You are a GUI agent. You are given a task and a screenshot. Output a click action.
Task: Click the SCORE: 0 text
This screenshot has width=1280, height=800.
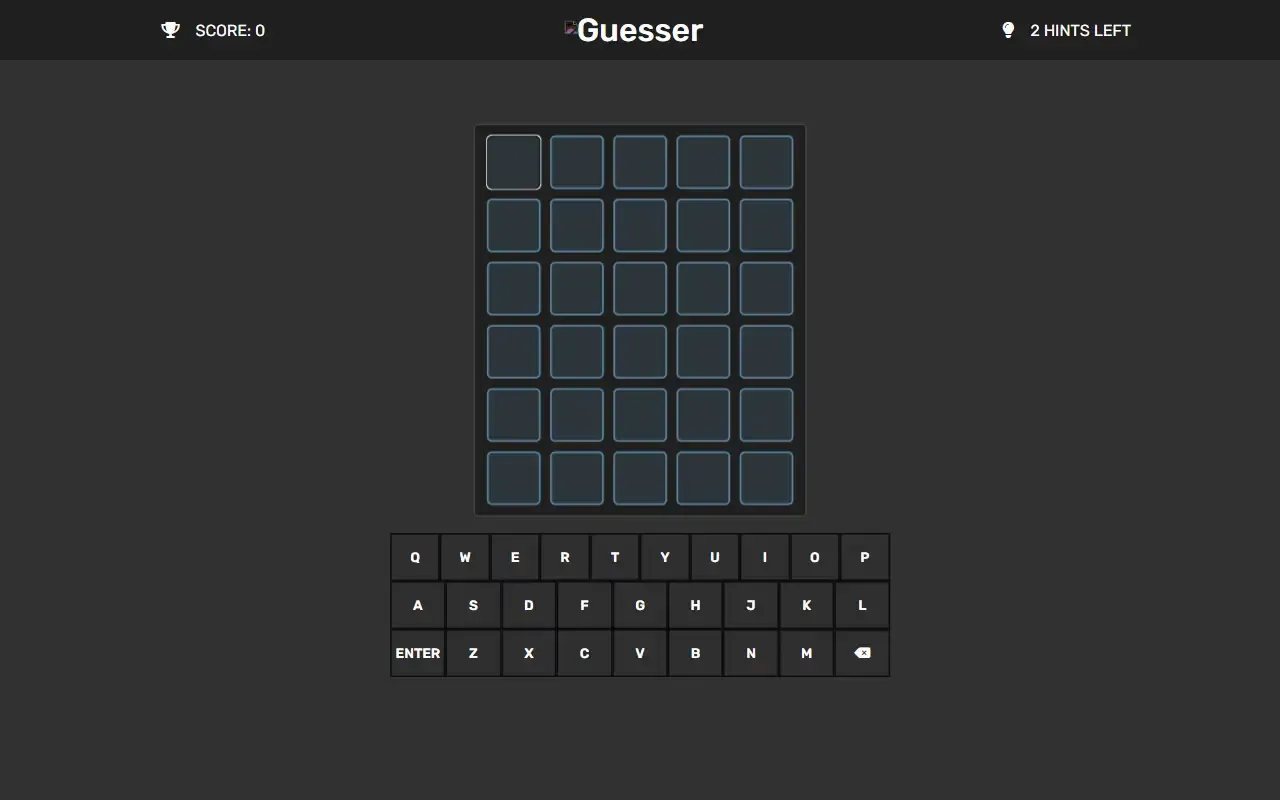[x=230, y=30]
